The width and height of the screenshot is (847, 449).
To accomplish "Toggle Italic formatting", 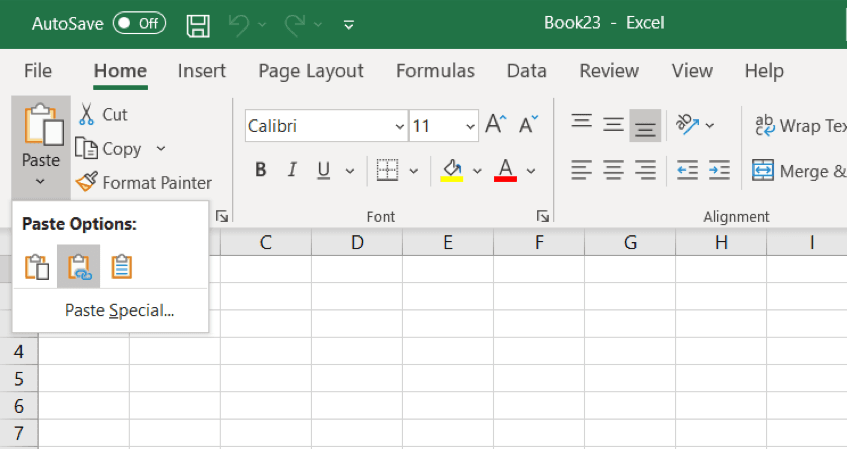I will (292, 170).
